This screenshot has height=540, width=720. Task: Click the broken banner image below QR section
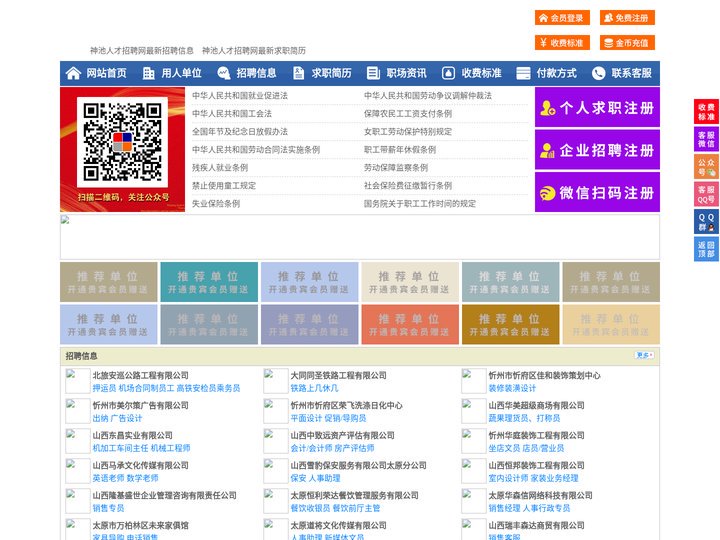(360, 237)
